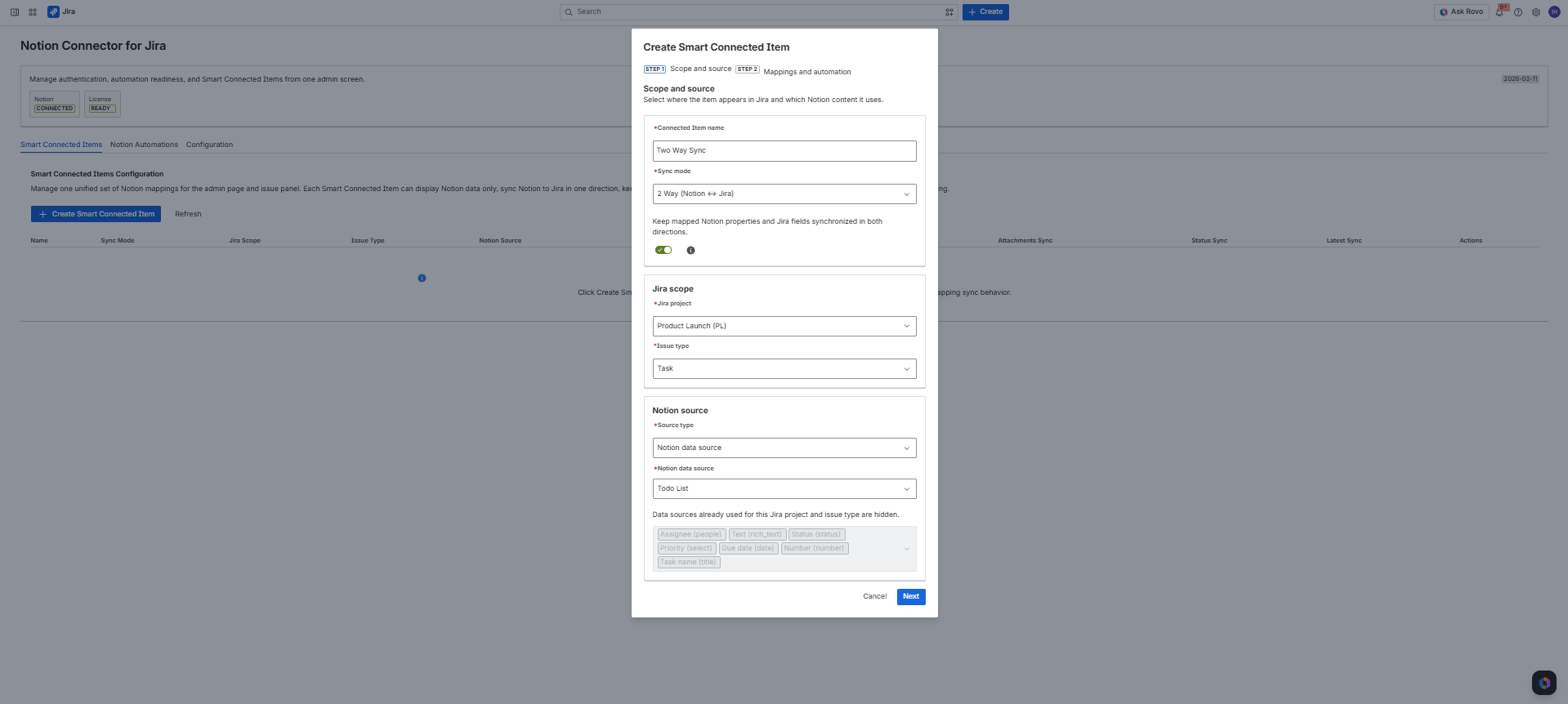Select Step 2 Mappings and automation
1568x704 pixels.
point(793,71)
